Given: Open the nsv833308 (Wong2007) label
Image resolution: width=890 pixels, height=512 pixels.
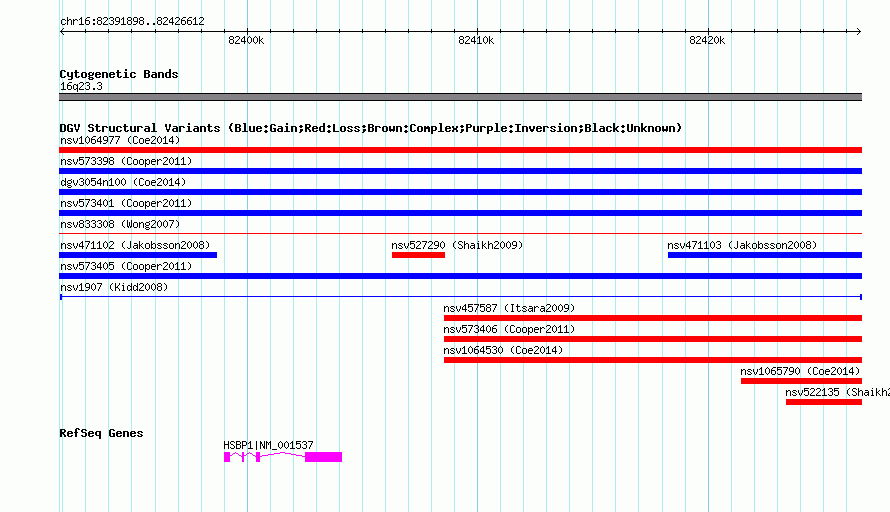Looking at the screenshot, I should point(120,224).
